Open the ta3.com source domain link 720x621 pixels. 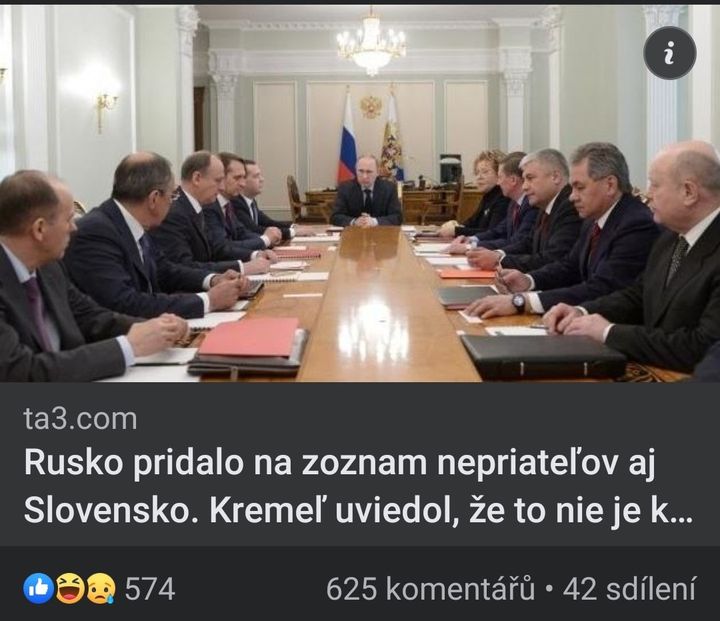pos(80,419)
